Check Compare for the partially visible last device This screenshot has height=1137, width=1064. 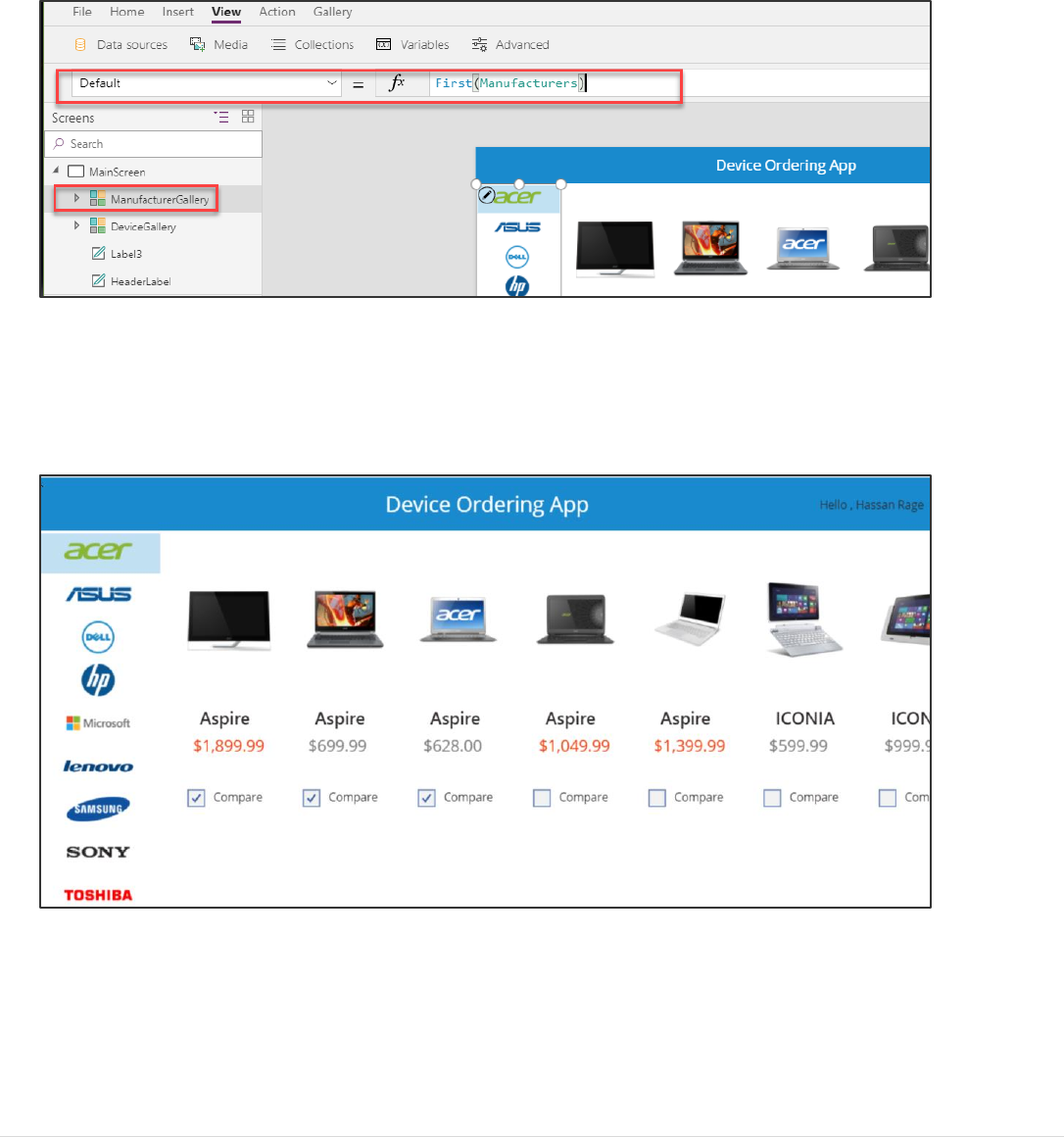(x=887, y=798)
